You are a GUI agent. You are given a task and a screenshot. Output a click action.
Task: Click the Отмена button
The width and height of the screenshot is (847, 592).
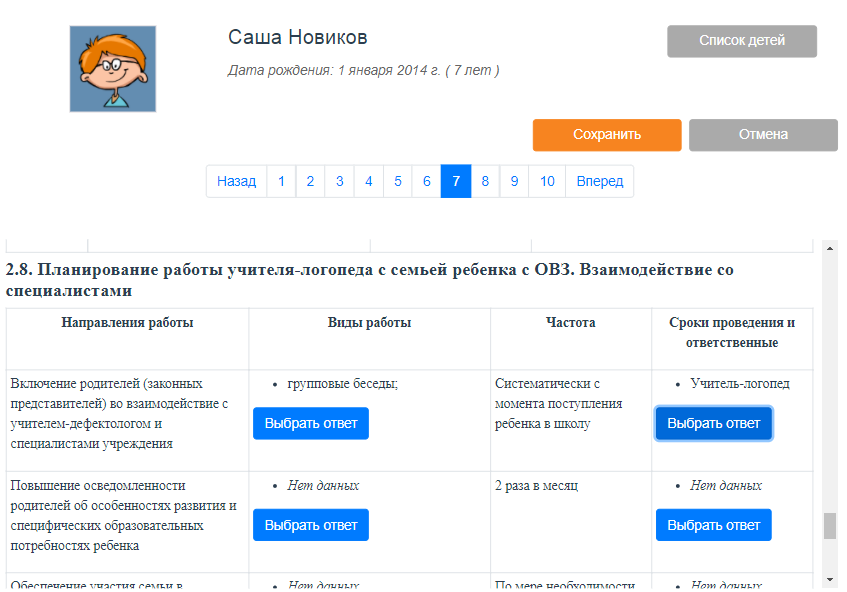(x=762, y=135)
